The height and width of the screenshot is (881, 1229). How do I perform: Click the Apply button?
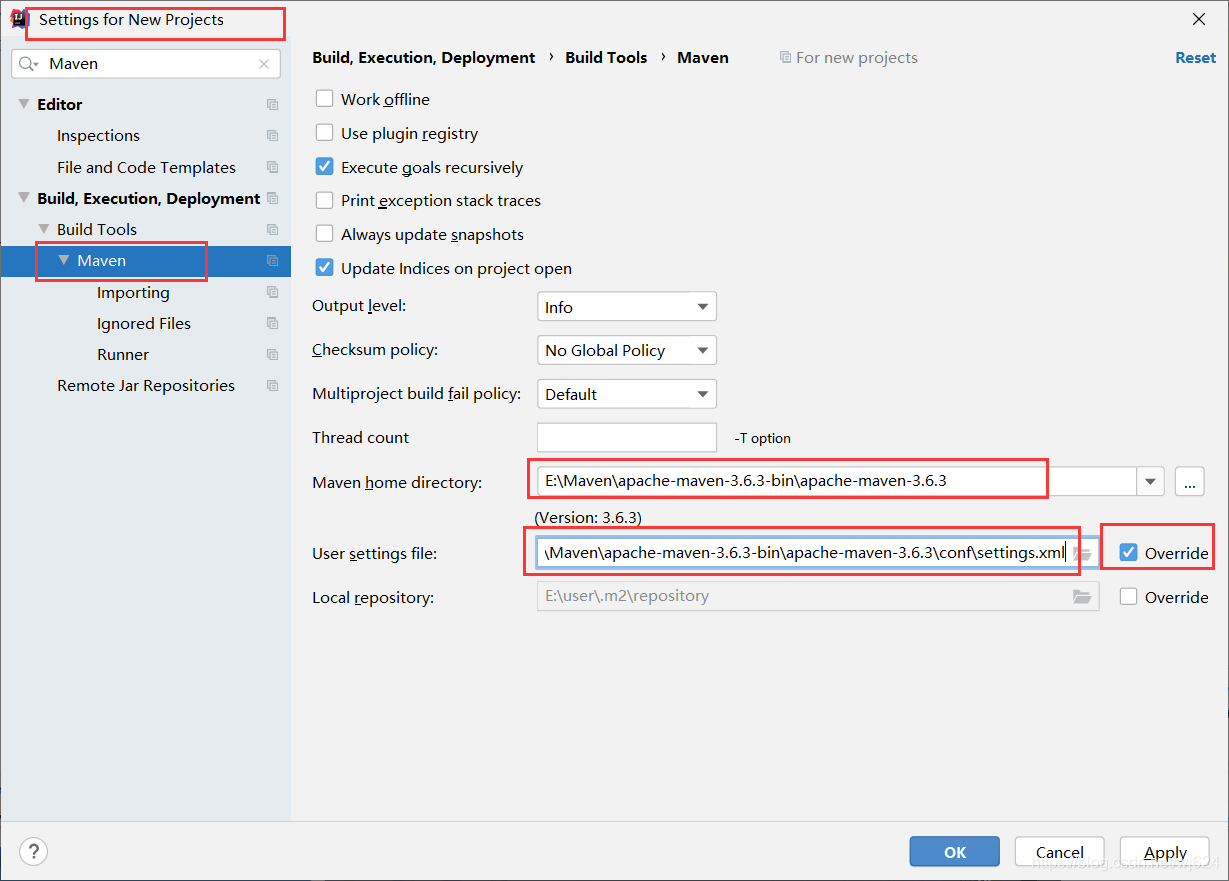pyautogui.click(x=1165, y=852)
